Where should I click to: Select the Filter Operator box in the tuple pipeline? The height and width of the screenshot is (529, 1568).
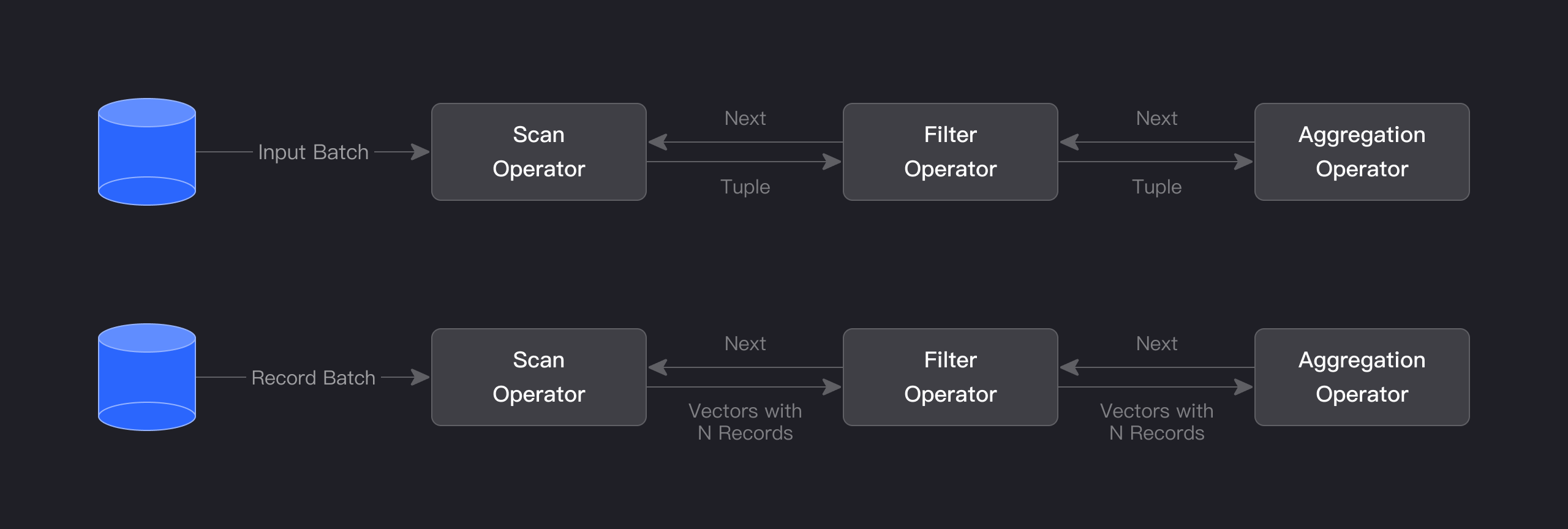tap(950, 152)
